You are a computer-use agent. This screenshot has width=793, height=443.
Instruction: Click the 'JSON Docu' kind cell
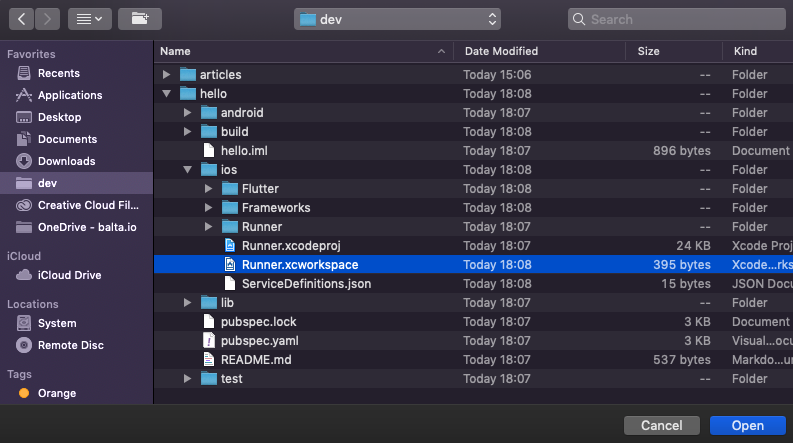pyautogui.click(x=762, y=284)
